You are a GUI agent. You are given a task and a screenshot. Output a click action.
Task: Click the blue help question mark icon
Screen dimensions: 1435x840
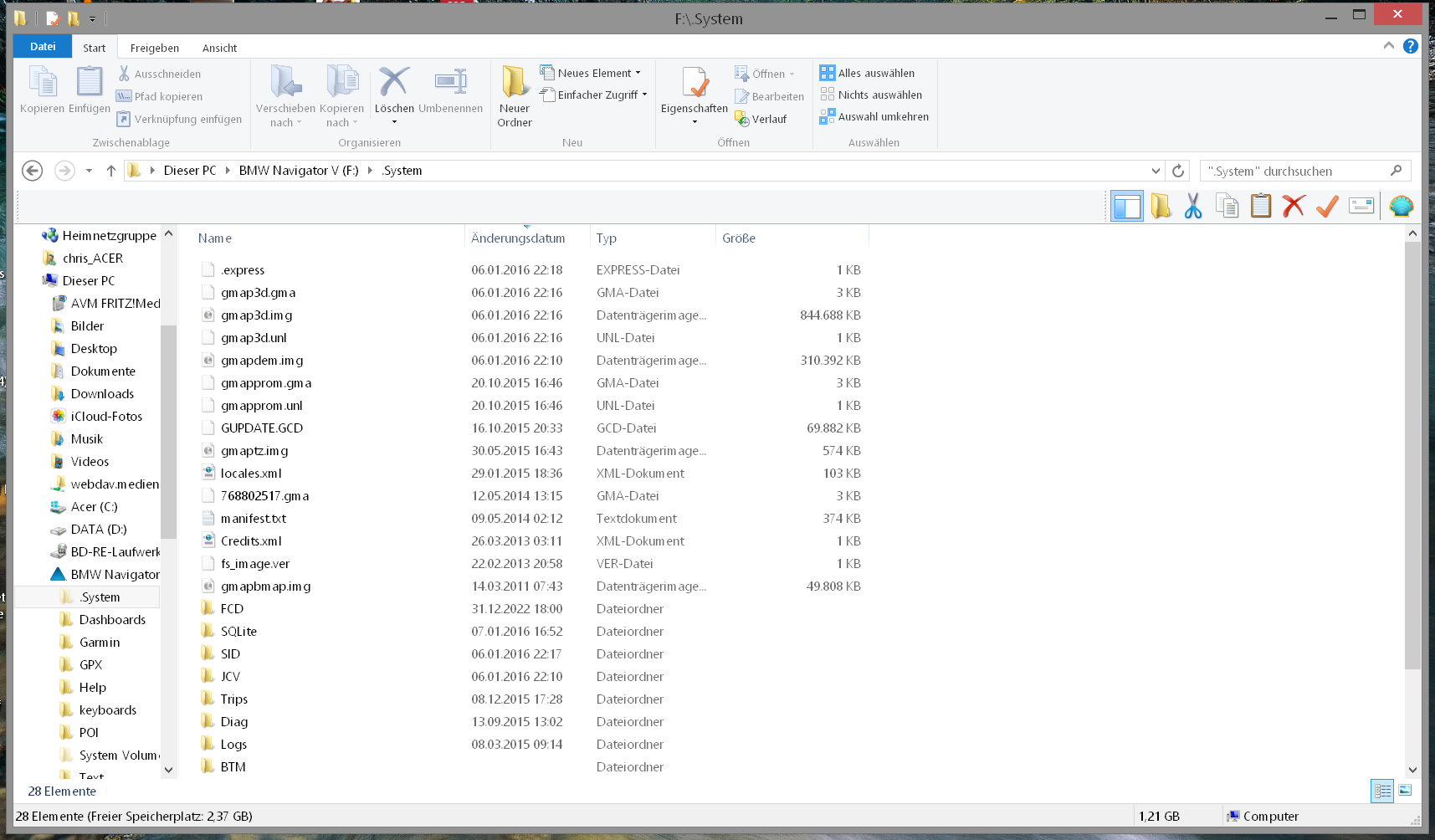(1411, 46)
